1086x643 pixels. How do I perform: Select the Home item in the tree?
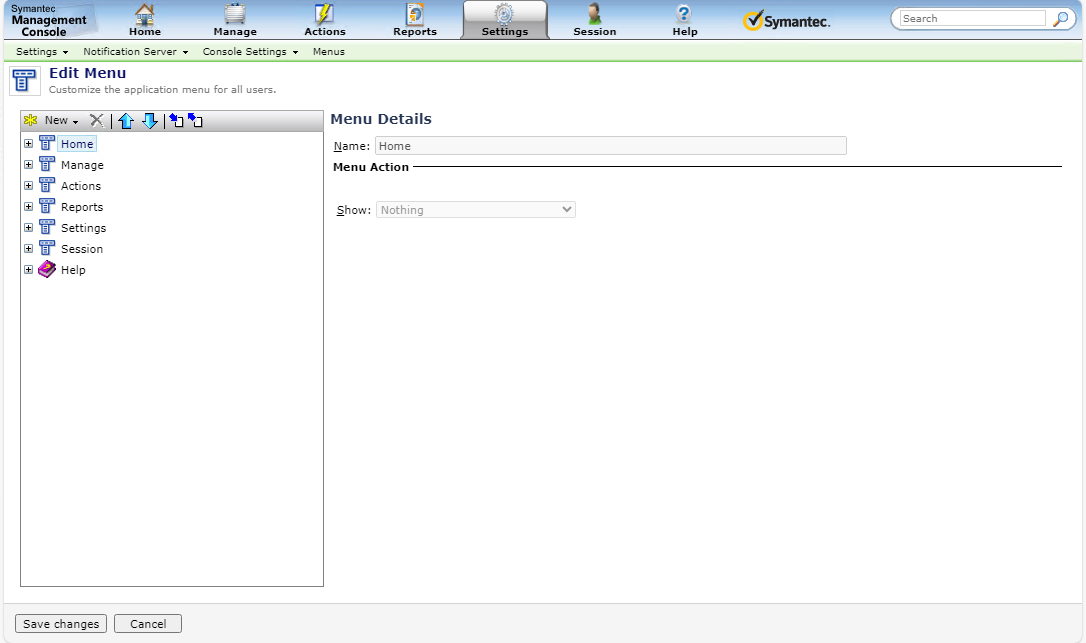point(77,144)
